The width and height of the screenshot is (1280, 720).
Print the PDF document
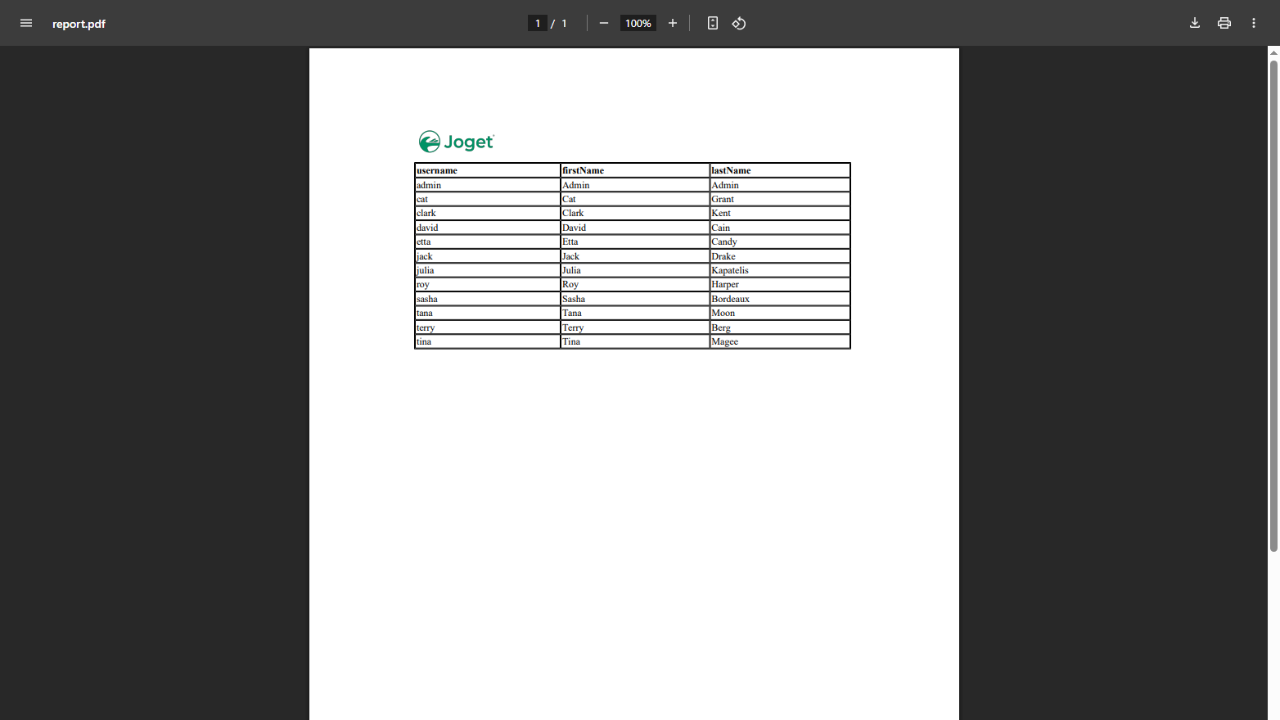pos(1224,23)
